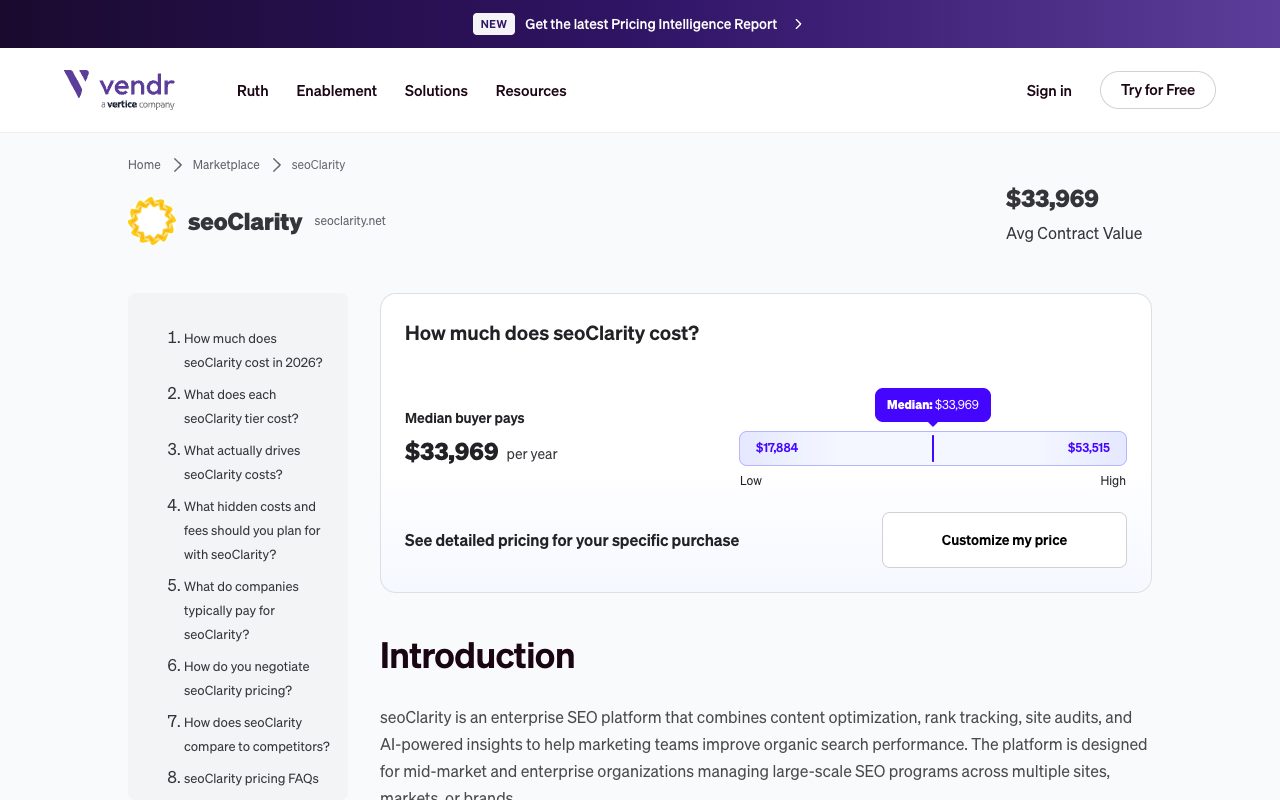This screenshot has width=1280, height=800.
Task: Jump to 'What do companies typically pay' section
Action: (241, 610)
